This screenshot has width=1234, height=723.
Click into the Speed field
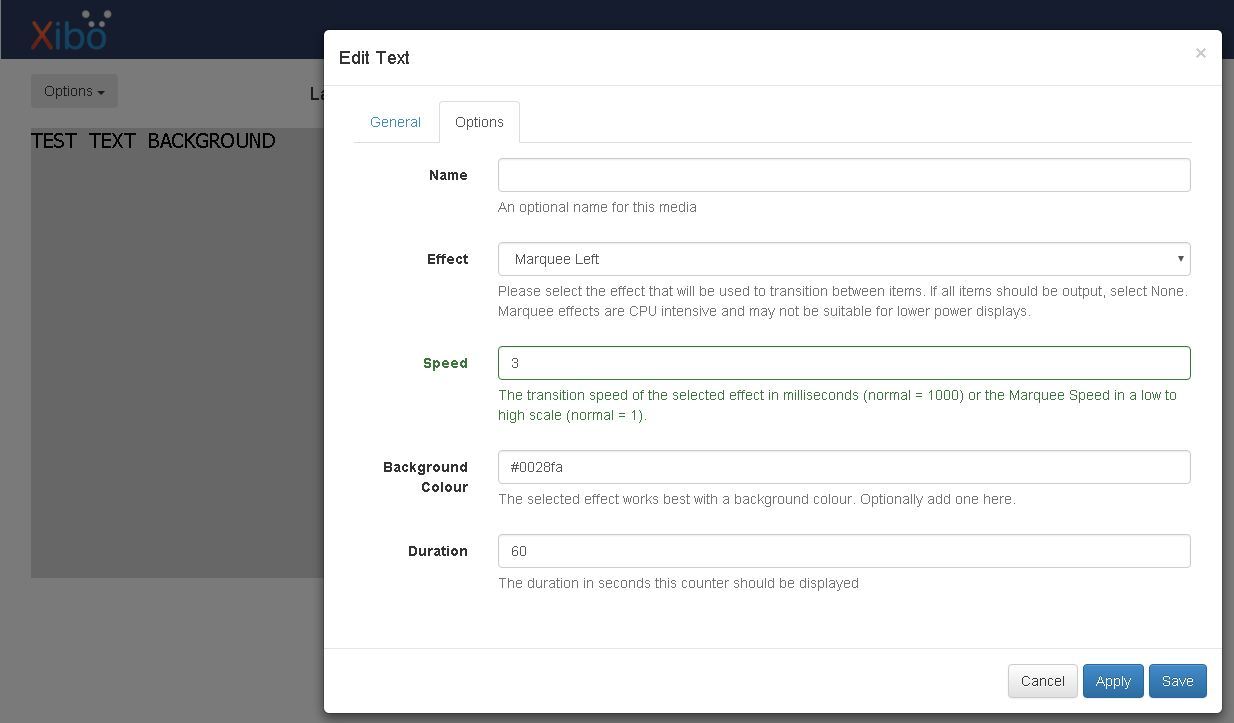tap(844, 363)
